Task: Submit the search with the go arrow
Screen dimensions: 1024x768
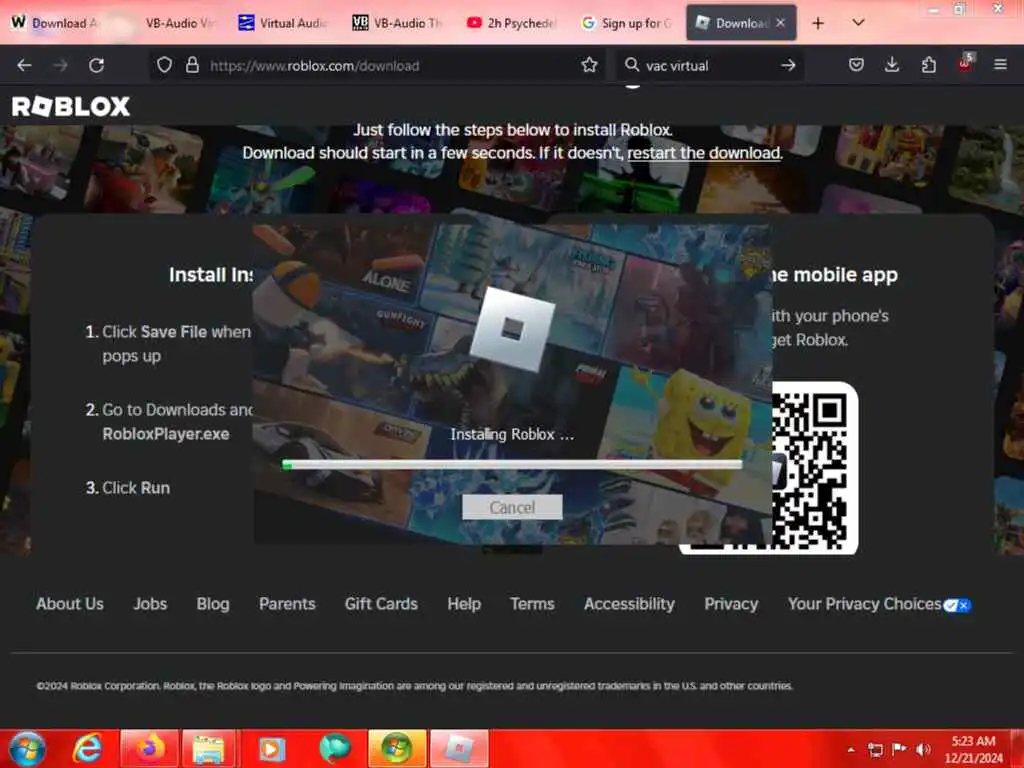Action: tap(788, 65)
